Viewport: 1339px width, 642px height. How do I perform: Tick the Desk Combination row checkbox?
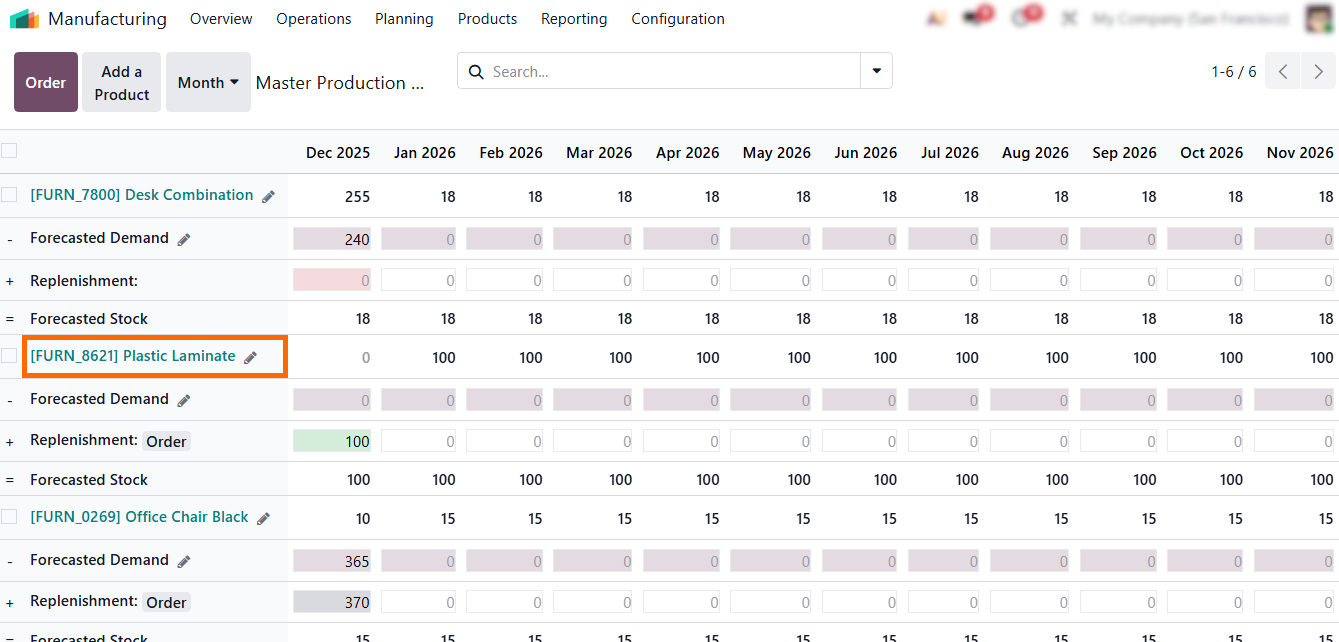[9, 195]
